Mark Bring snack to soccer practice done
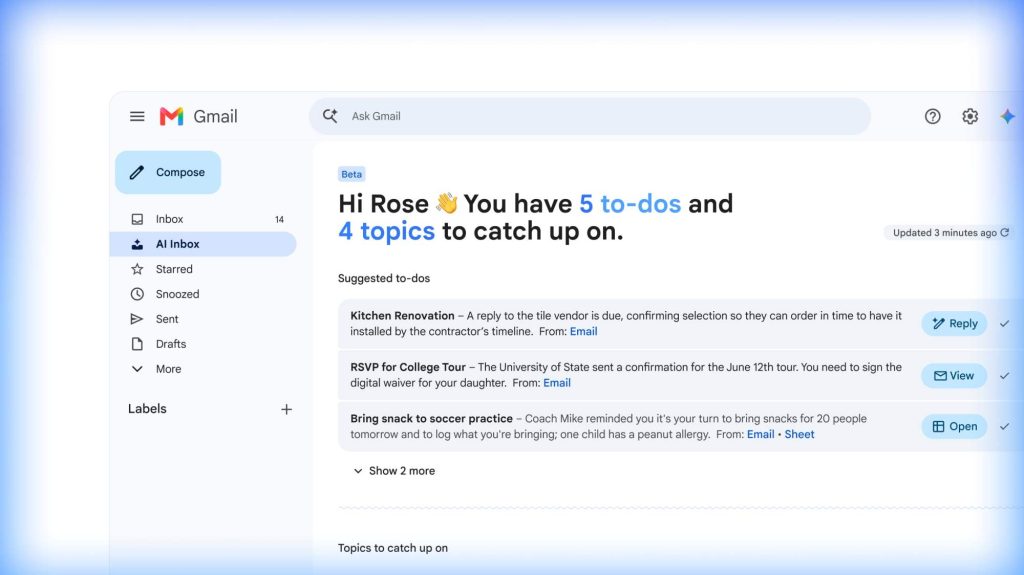The width and height of the screenshot is (1024, 575). pyautogui.click(x=1004, y=427)
